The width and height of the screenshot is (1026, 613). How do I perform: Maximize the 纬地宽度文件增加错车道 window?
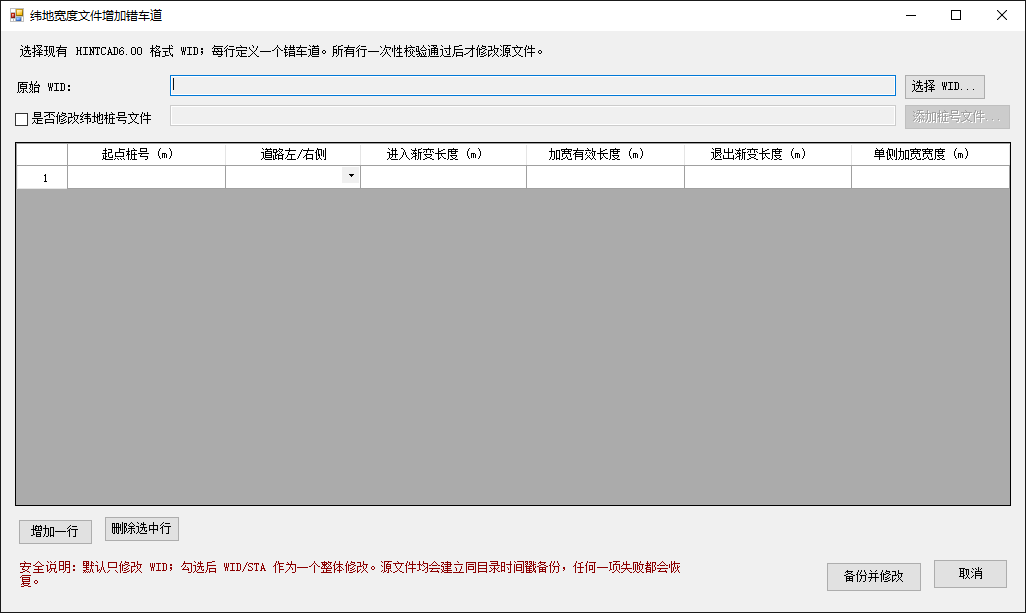click(x=956, y=15)
